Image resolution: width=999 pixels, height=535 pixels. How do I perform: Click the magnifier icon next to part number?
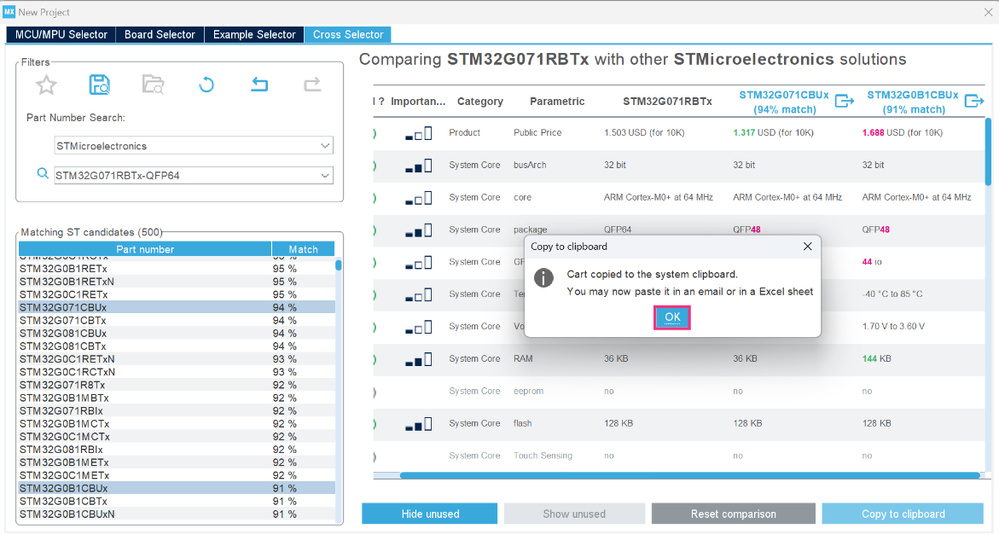coord(42,173)
